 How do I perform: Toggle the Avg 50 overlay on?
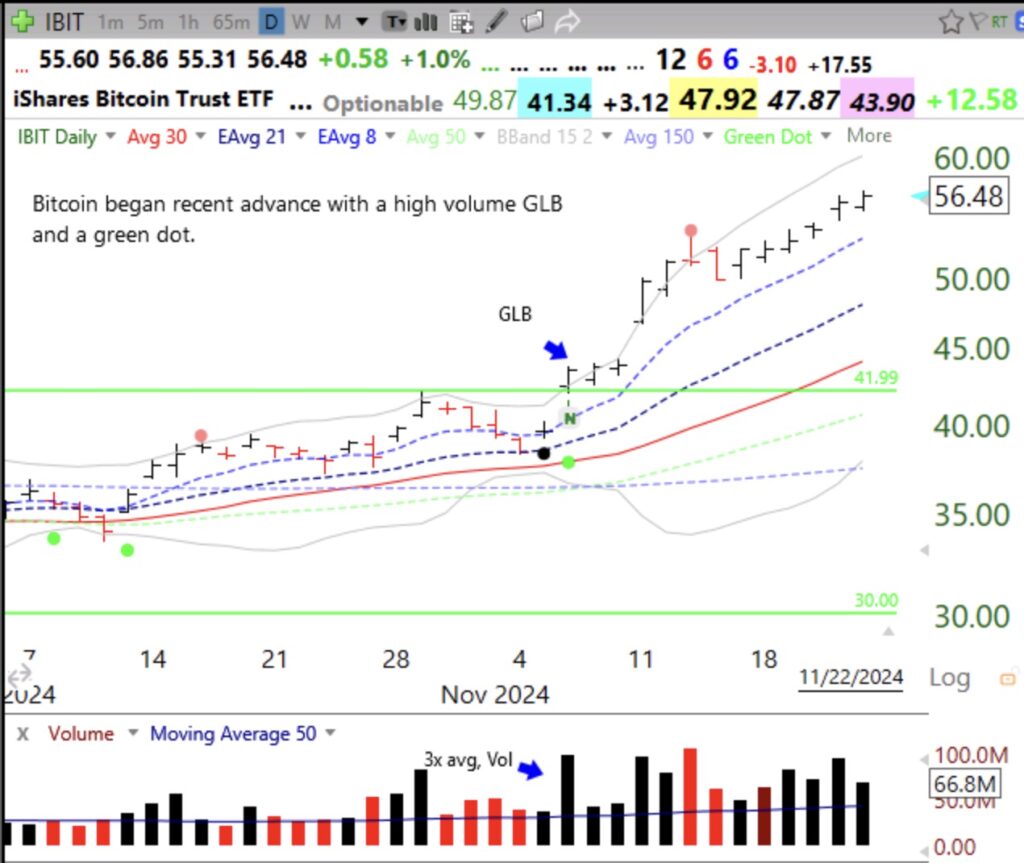(x=434, y=136)
